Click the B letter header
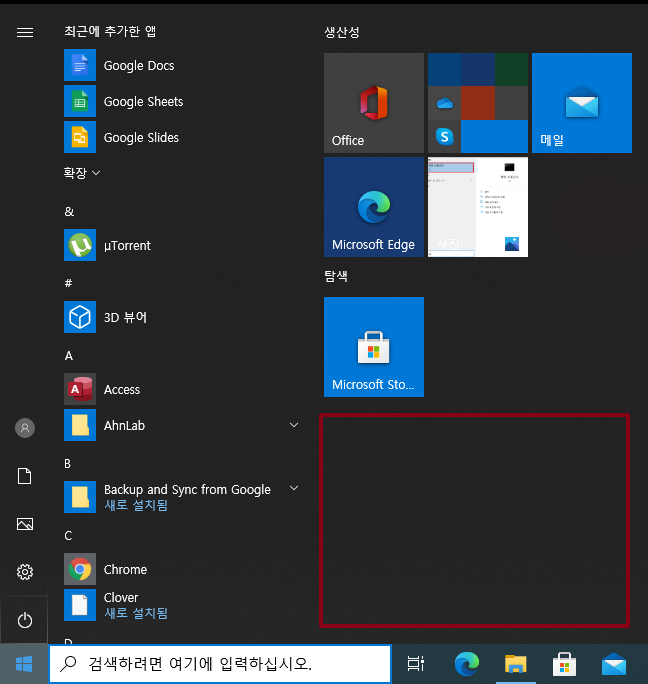This screenshot has width=648, height=684. click(x=68, y=463)
